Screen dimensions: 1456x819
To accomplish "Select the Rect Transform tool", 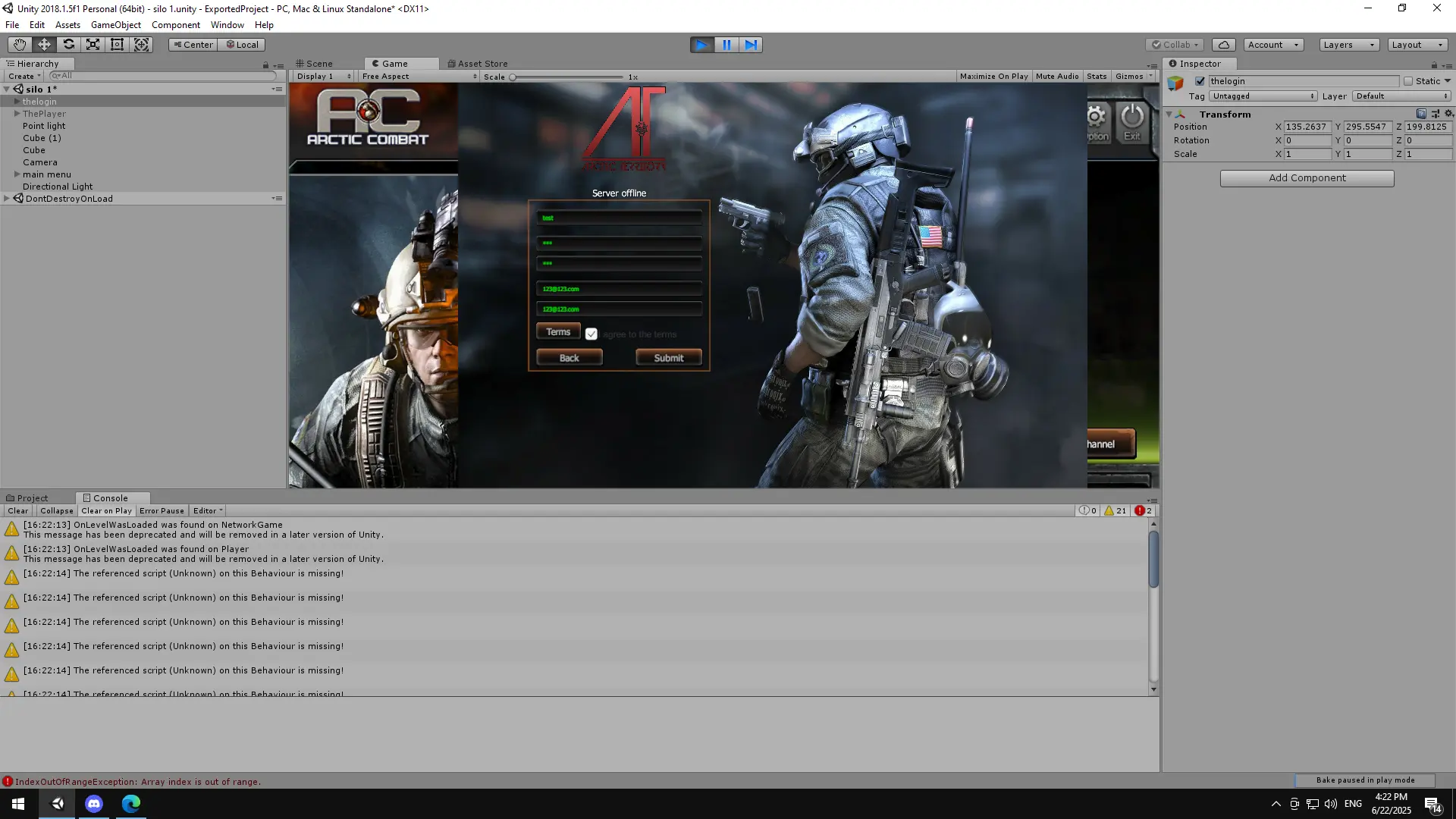I will click(117, 45).
